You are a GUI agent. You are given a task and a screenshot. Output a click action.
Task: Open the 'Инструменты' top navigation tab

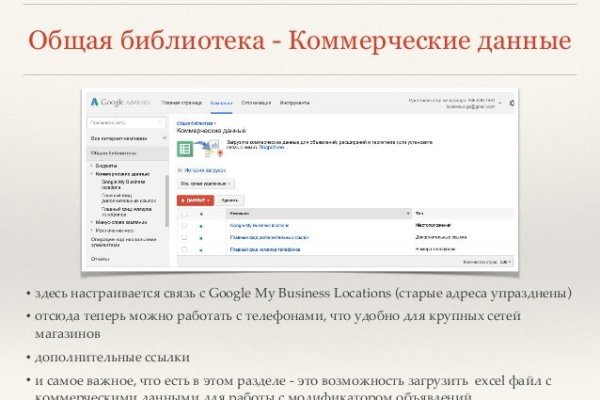(x=297, y=103)
